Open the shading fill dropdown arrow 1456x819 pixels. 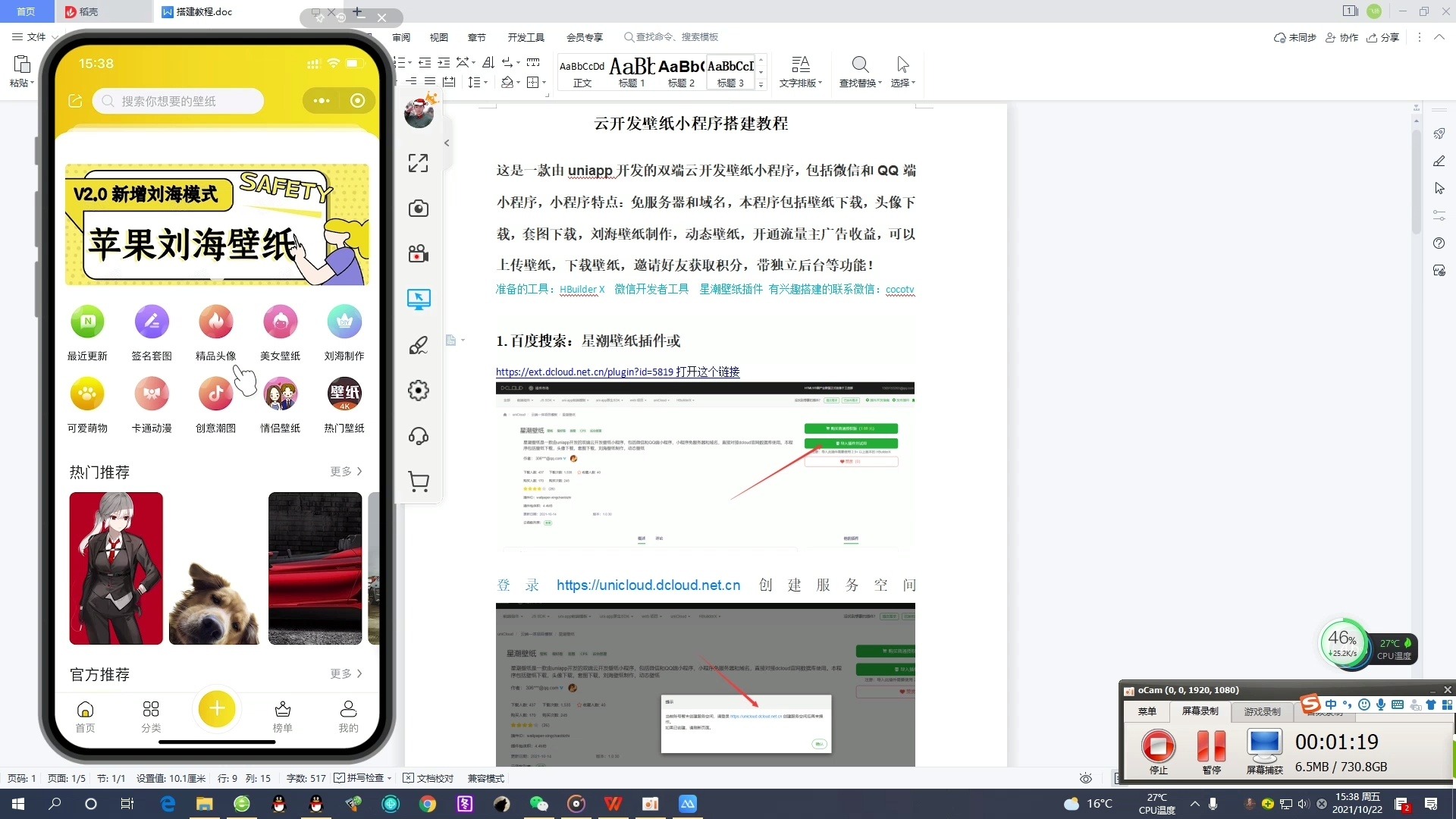coord(518,83)
